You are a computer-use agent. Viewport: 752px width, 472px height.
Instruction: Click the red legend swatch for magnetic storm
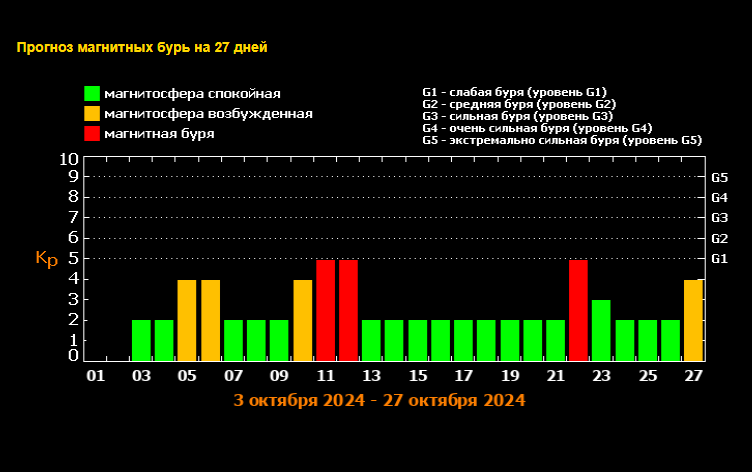[92, 133]
